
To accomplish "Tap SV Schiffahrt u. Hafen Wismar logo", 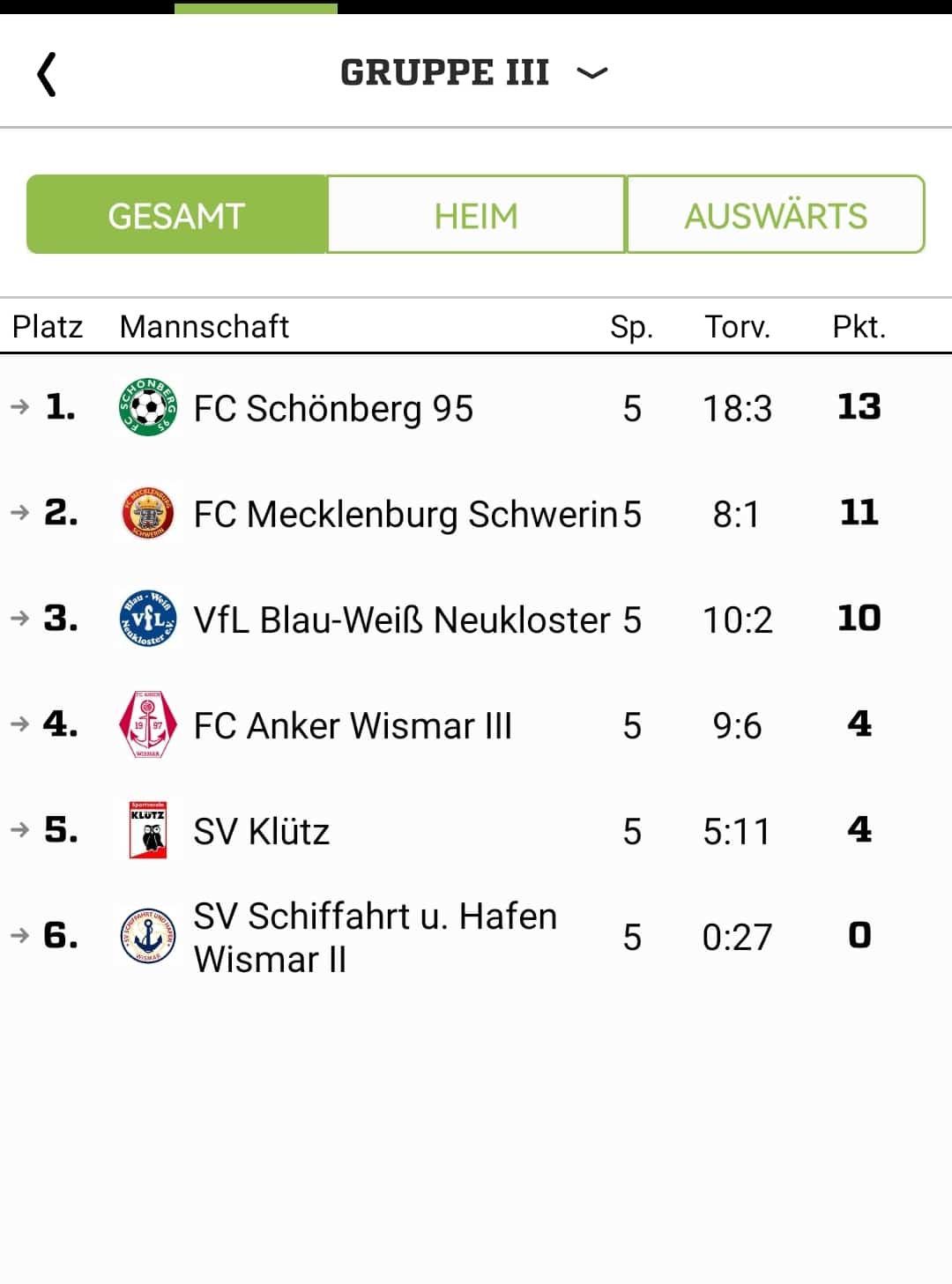I will coord(147,936).
